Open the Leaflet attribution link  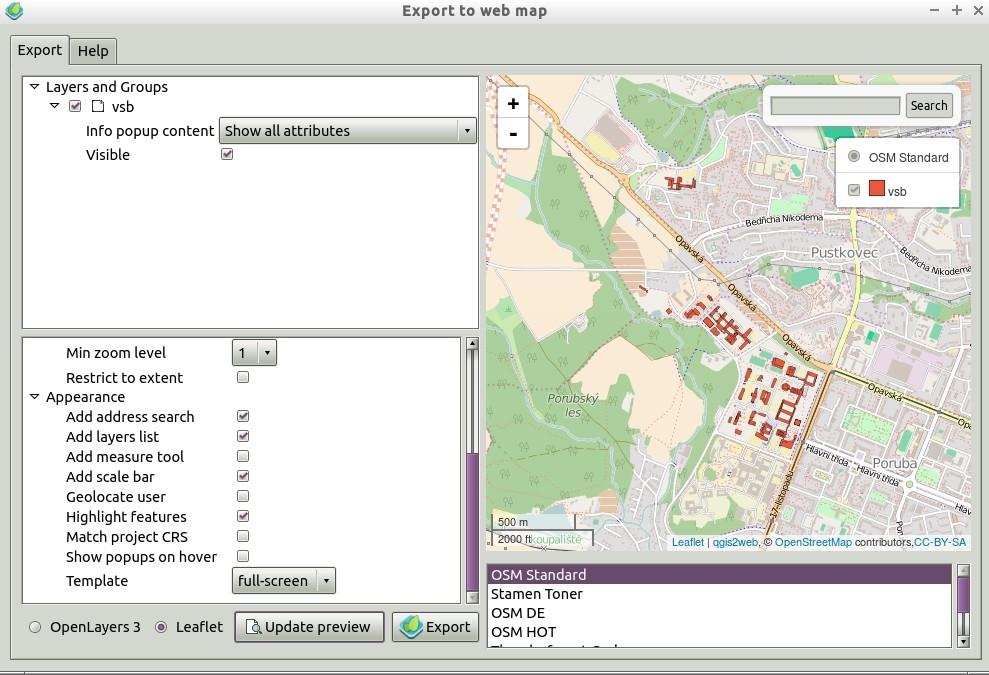688,542
